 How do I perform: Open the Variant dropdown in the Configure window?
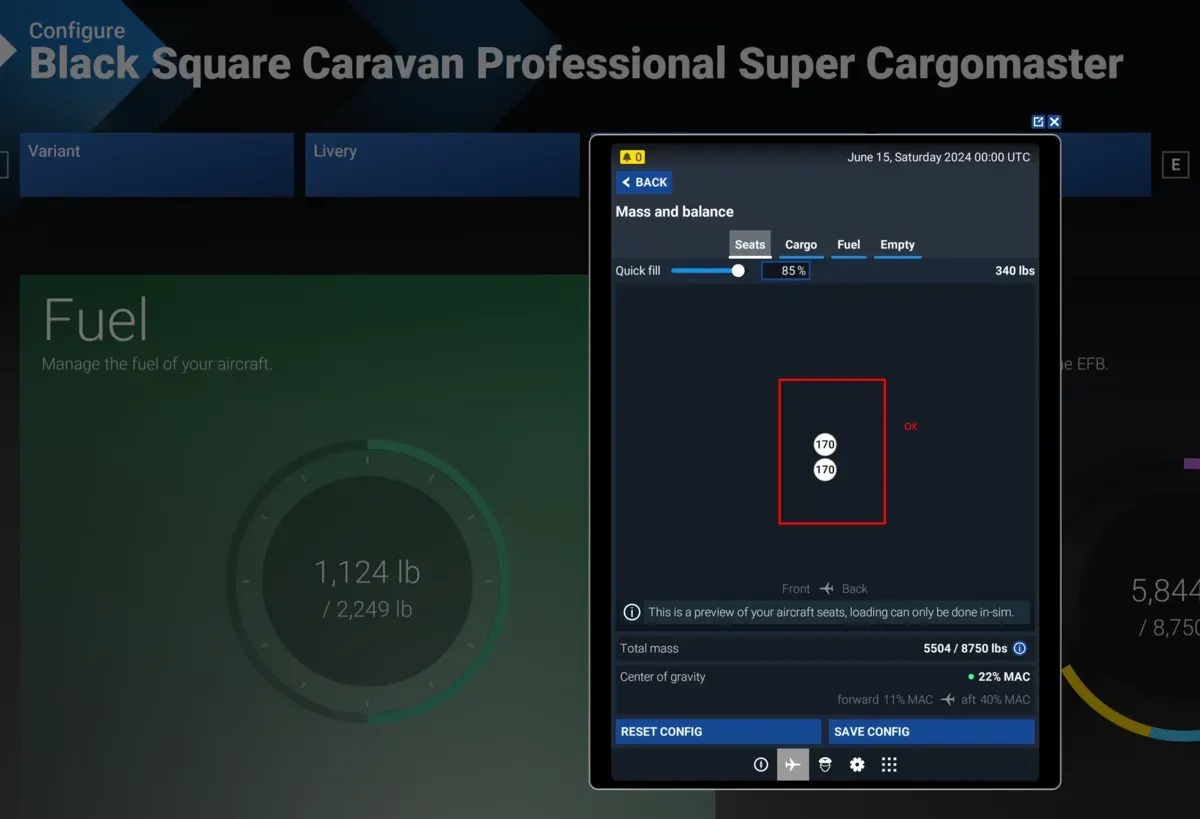(x=157, y=165)
